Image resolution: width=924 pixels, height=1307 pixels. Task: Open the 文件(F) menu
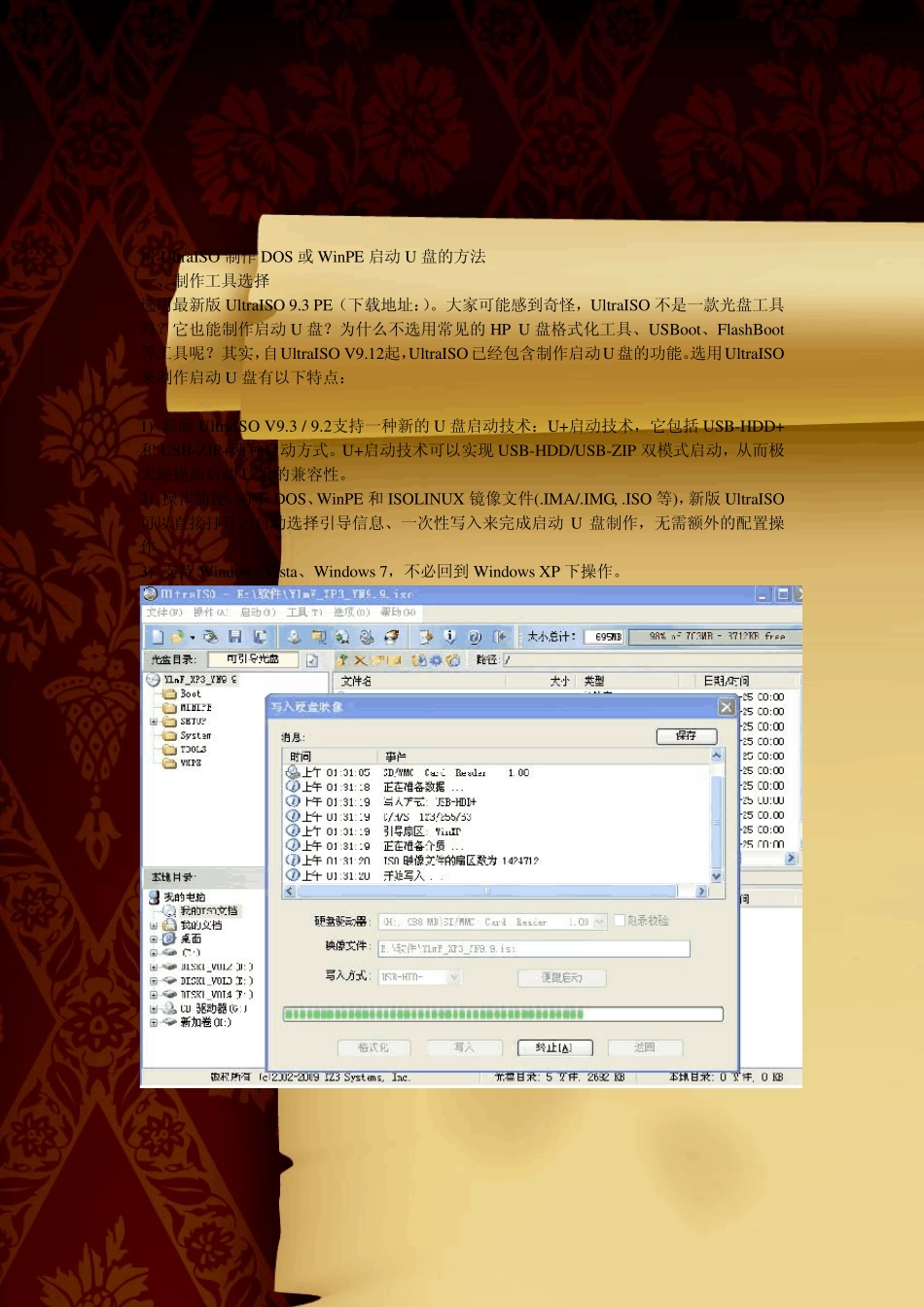tap(164, 613)
